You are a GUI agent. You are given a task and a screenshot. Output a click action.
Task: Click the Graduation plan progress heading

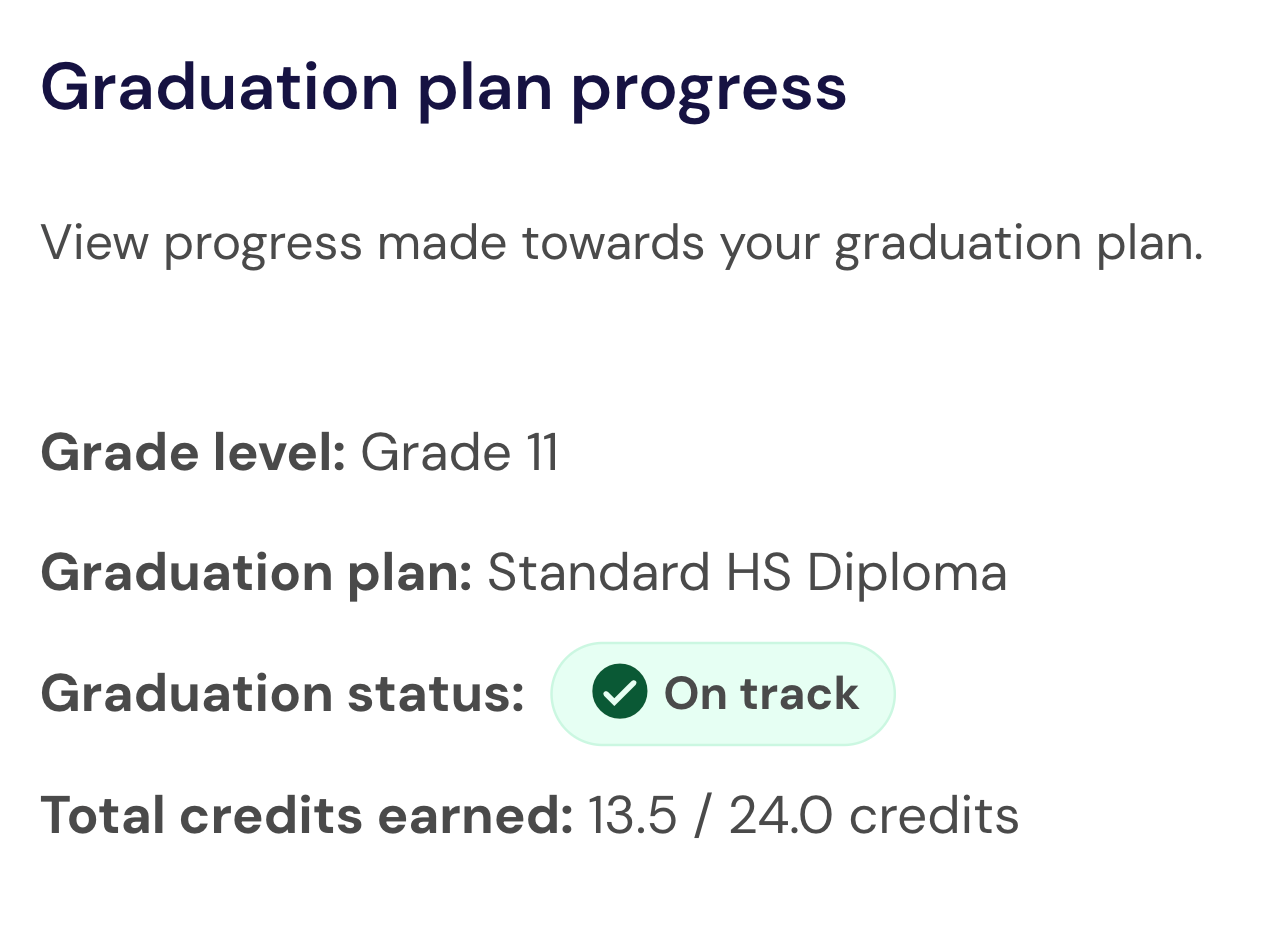443,88
